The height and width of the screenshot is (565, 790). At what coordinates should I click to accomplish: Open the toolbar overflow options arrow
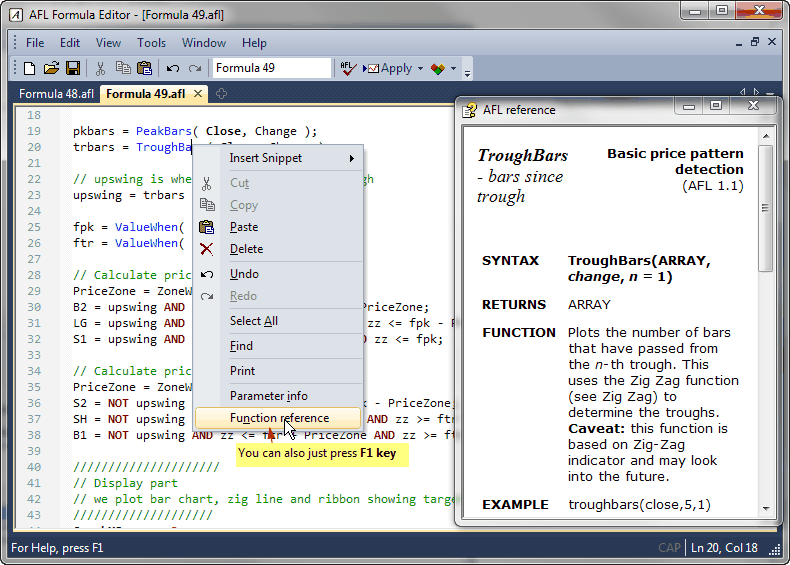(467, 71)
